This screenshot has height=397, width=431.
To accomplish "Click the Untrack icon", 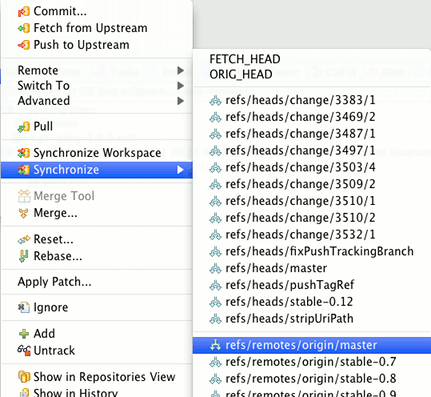I will [24, 350].
